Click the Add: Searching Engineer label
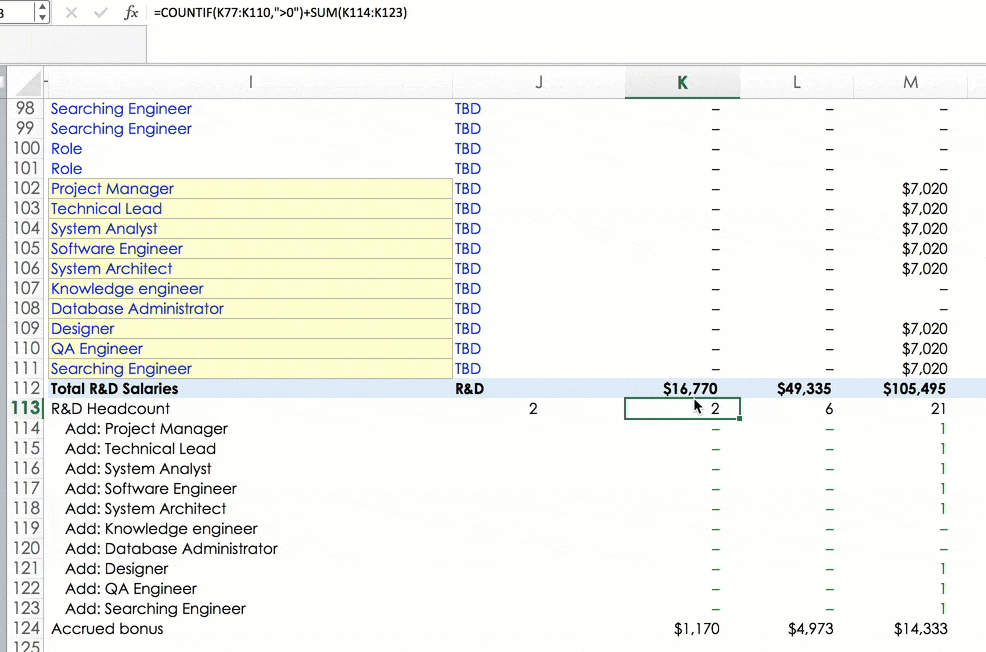Image resolution: width=986 pixels, height=652 pixels. pyautogui.click(x=155, y=609)
